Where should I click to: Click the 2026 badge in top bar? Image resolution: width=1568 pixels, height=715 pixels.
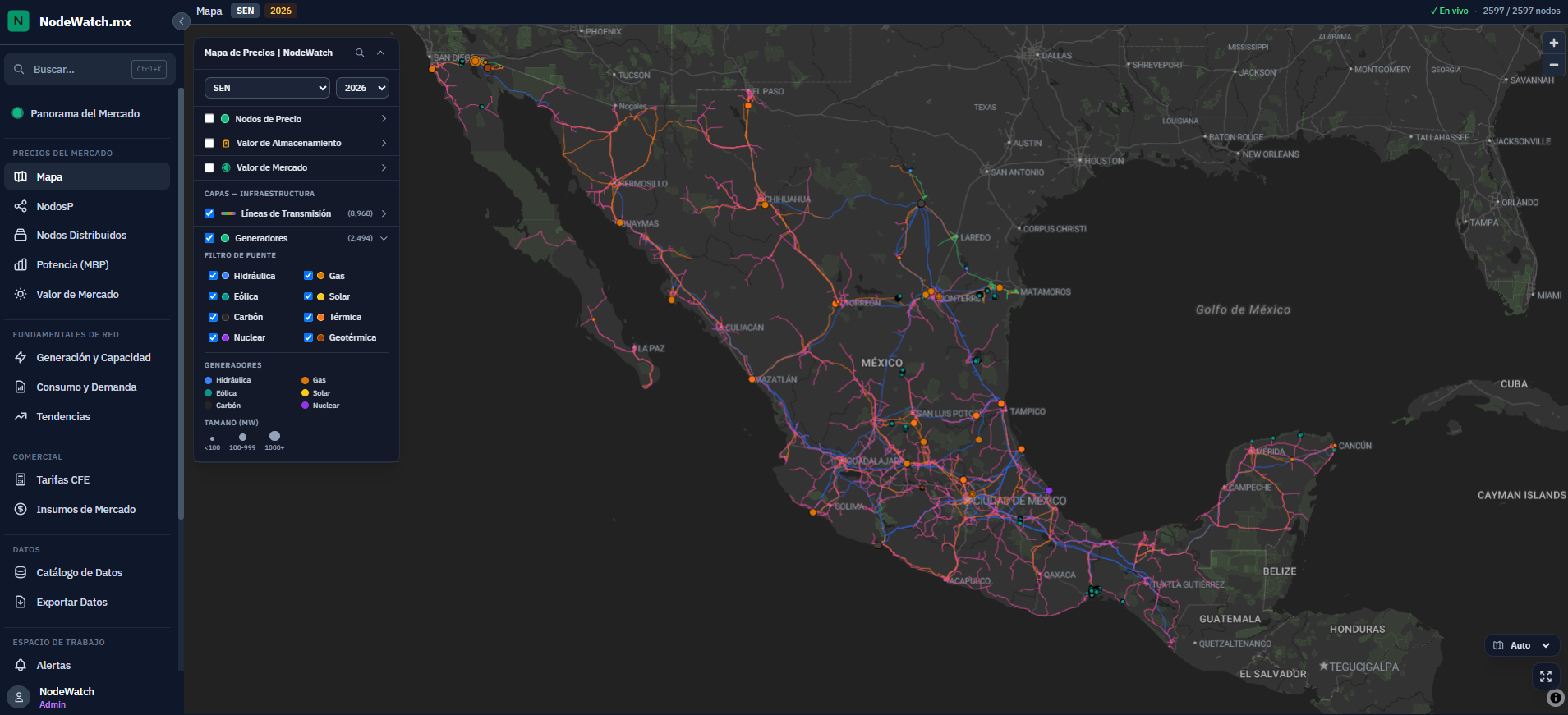[281, 11]
